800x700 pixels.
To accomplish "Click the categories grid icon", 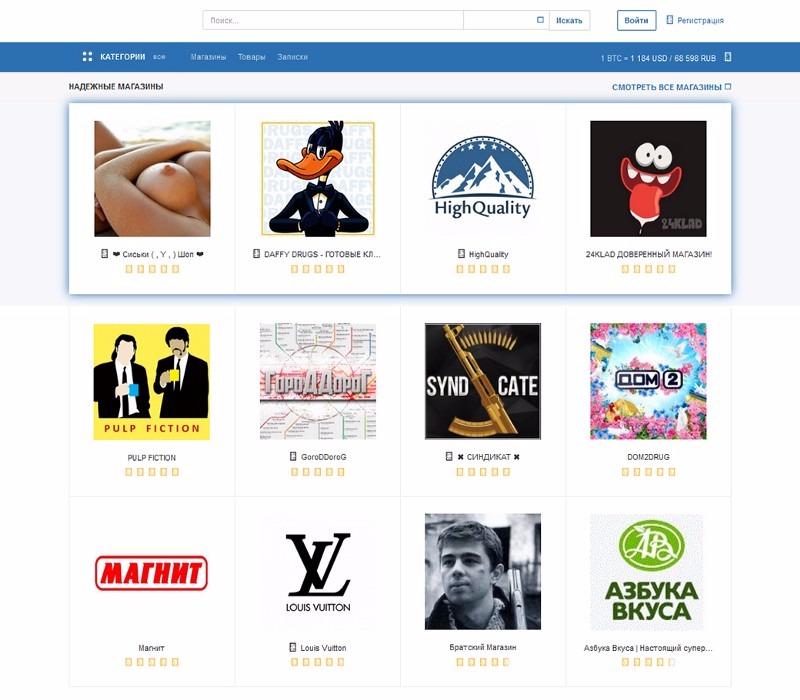I will 87,57.
